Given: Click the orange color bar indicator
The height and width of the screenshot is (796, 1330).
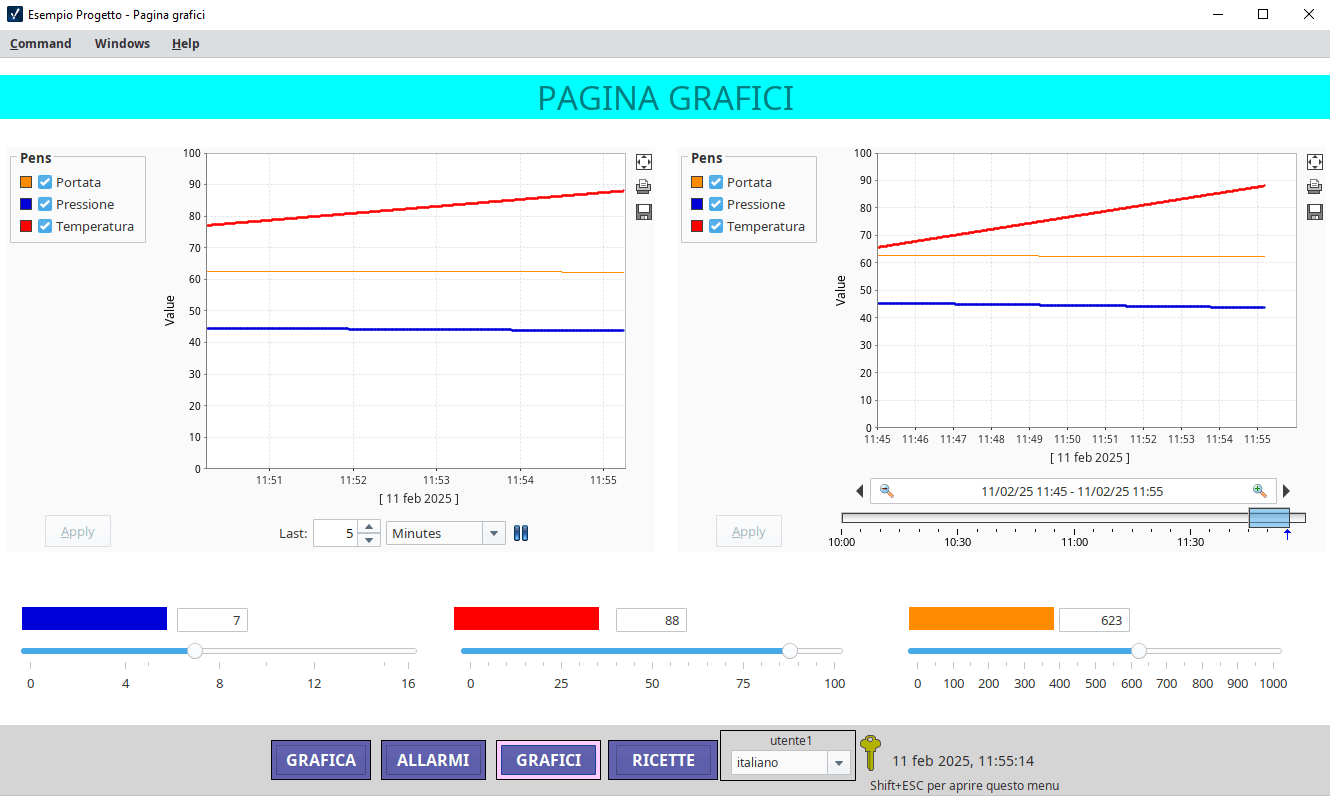Looking at the screenshot, I should point(981,618).
